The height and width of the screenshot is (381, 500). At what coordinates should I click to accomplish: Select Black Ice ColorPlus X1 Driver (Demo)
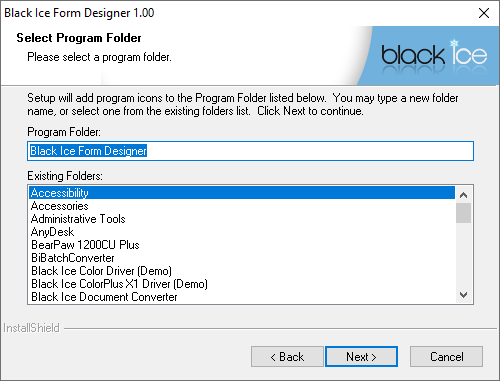242,284
